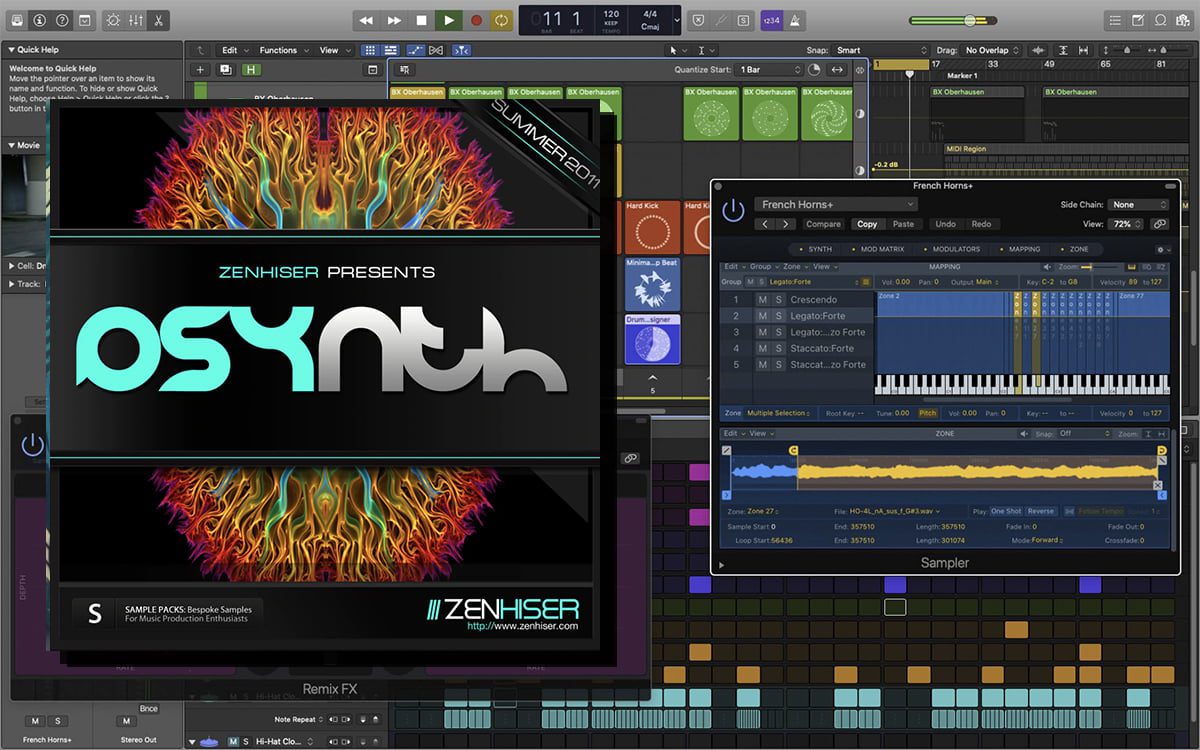Click the Rewind transport button

367,20
